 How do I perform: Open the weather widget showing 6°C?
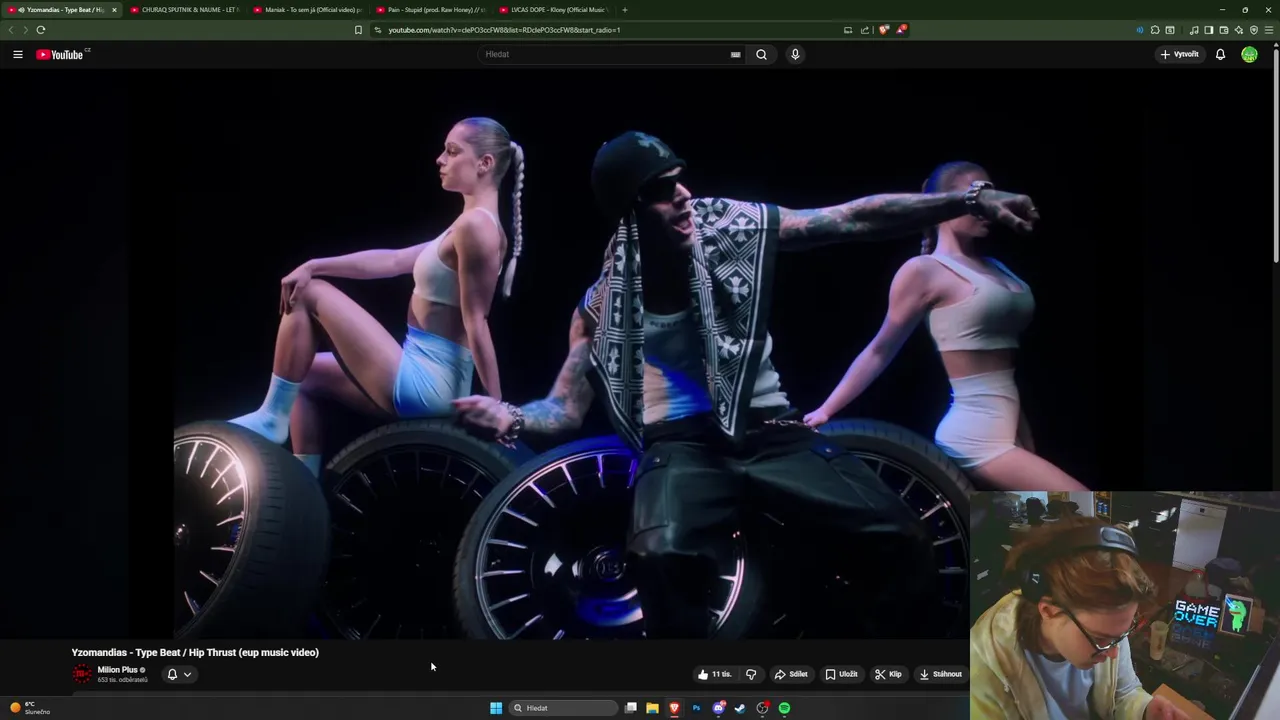point(30,708)
